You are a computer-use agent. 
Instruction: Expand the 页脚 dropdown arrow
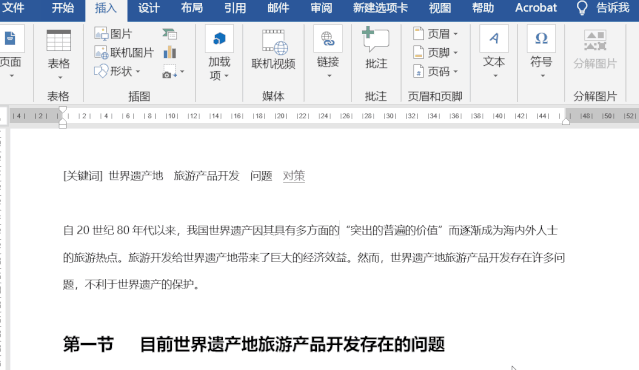456,53
